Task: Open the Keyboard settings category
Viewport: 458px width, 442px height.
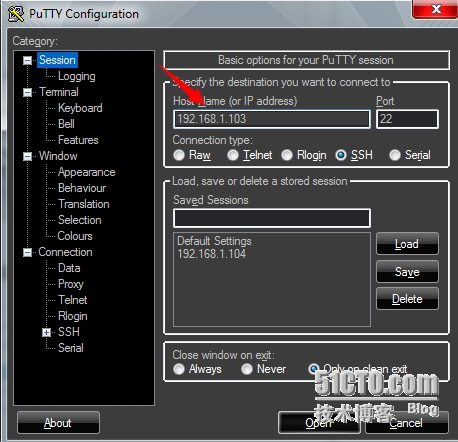Action: click(80, 108)
